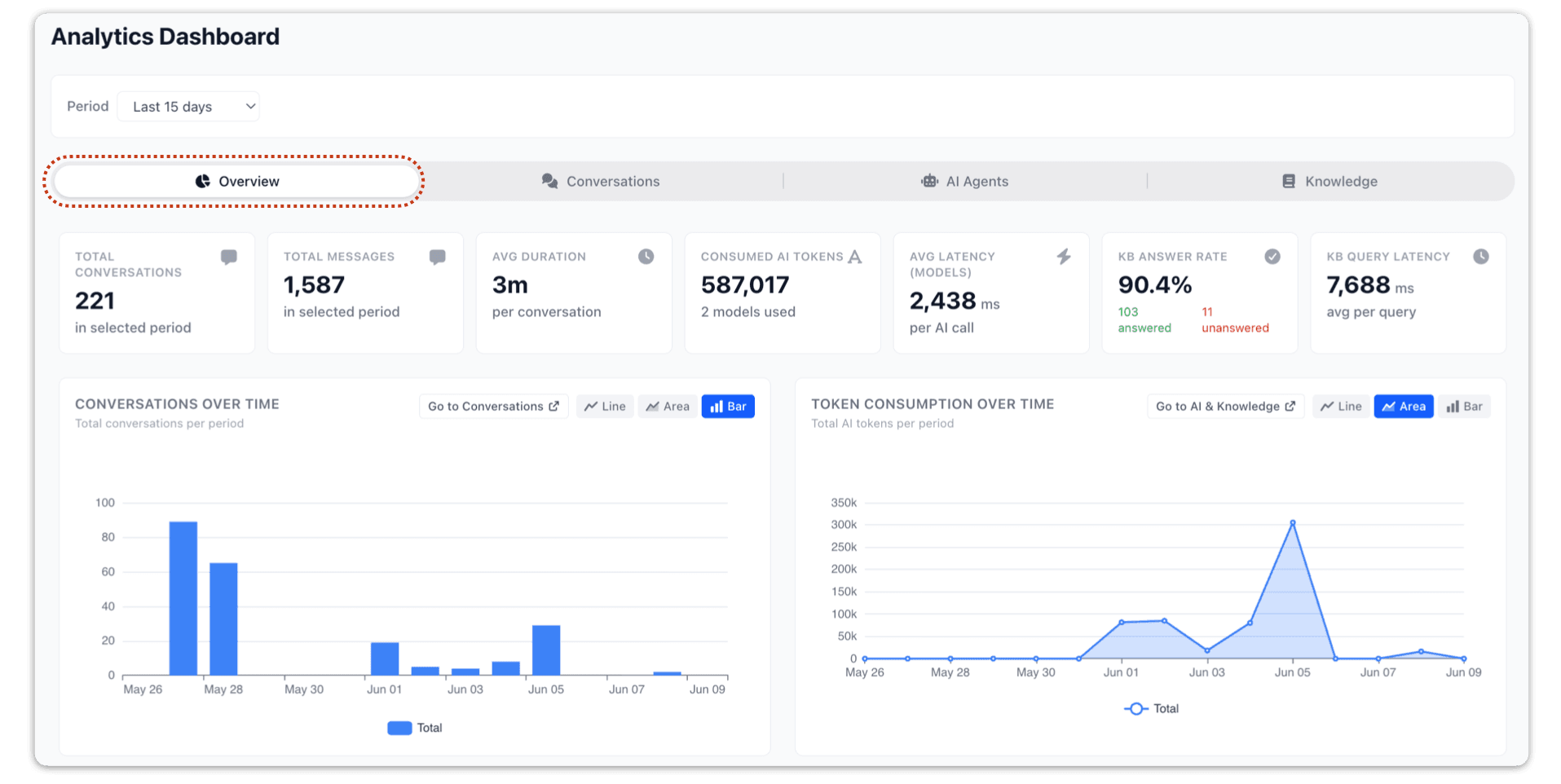This screenshot has width=1561, height=784.
Task: Open the AI Agents tab
Action: (965, 181)
